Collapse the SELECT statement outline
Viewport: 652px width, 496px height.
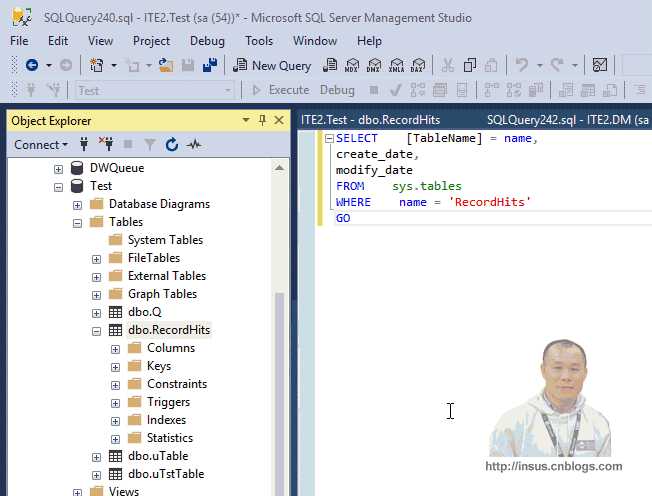[329, 138]
